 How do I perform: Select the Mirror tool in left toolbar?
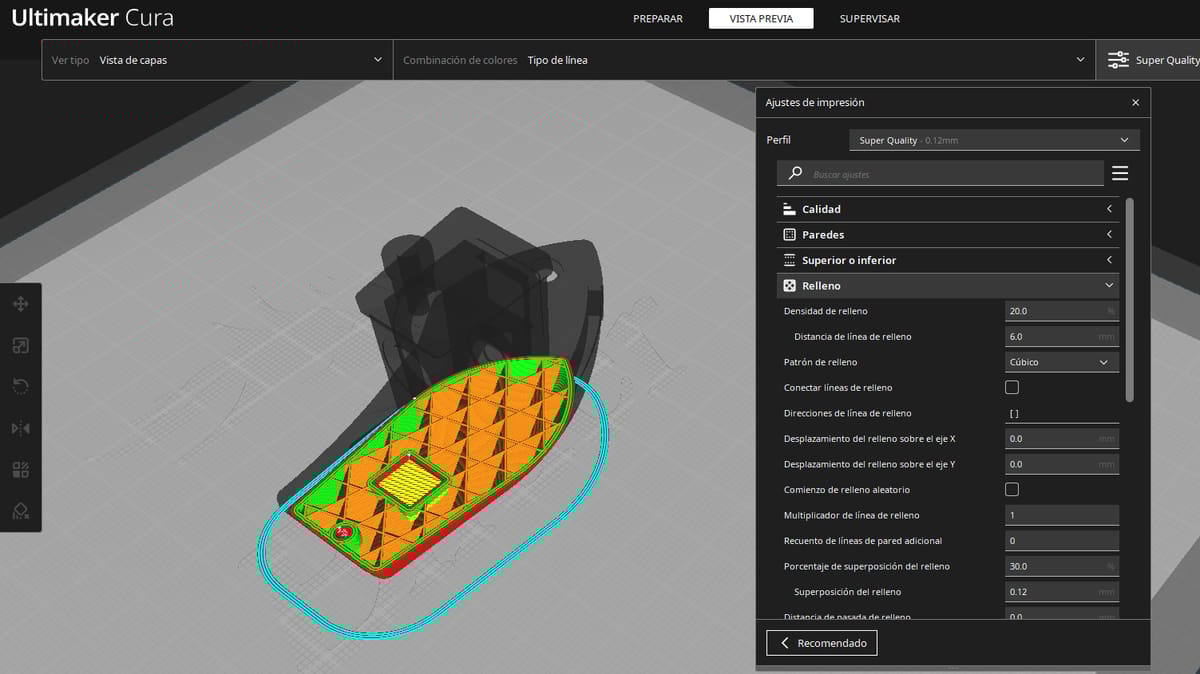pos(20,428)
